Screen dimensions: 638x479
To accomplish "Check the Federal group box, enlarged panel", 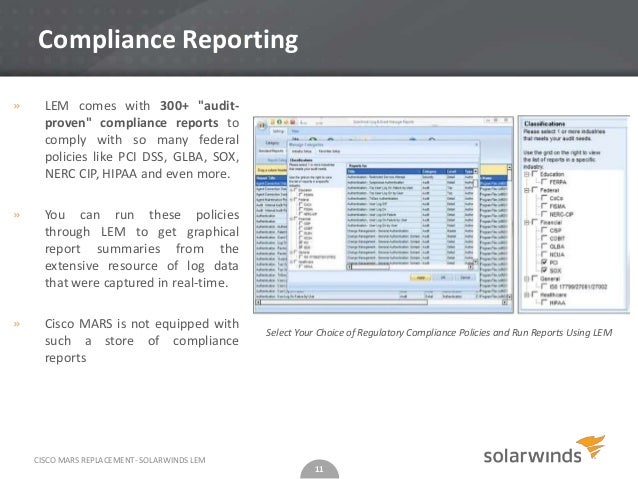I will coord(535,190).
